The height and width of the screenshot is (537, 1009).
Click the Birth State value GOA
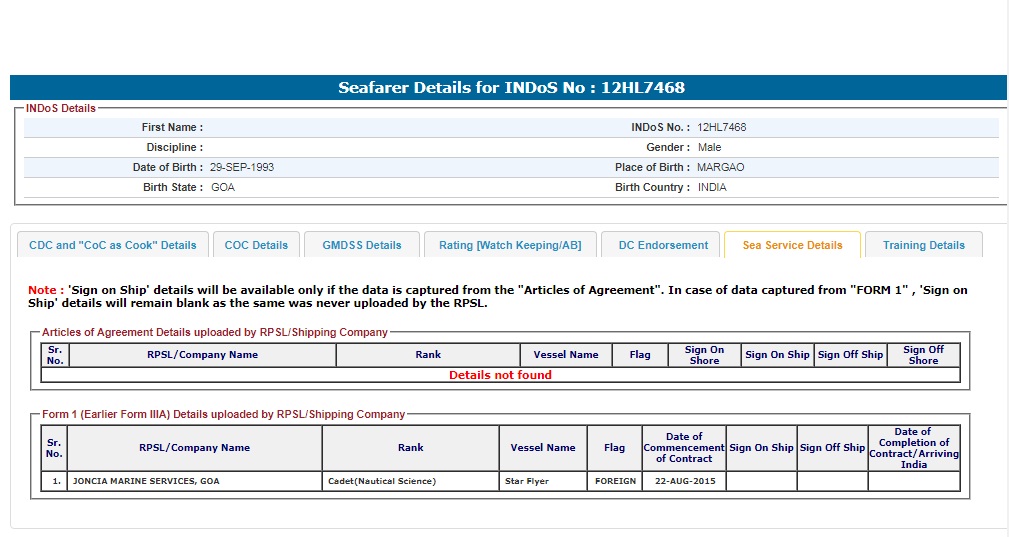(223, 188)
